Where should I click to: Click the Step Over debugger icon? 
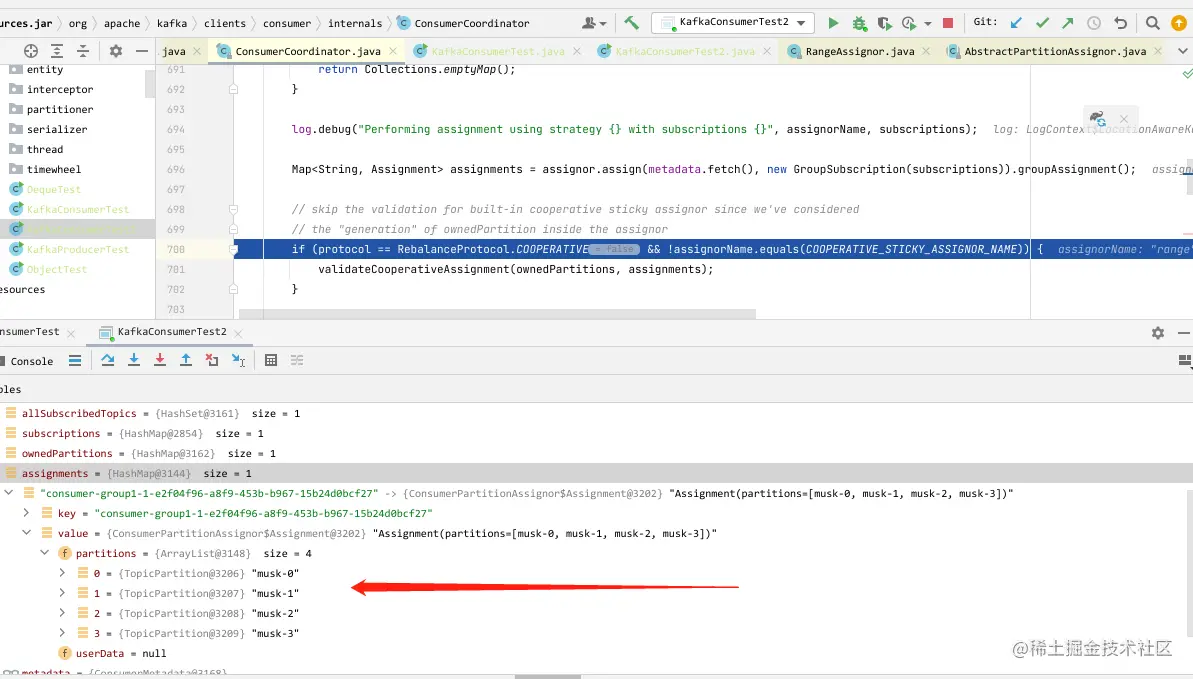107,360
